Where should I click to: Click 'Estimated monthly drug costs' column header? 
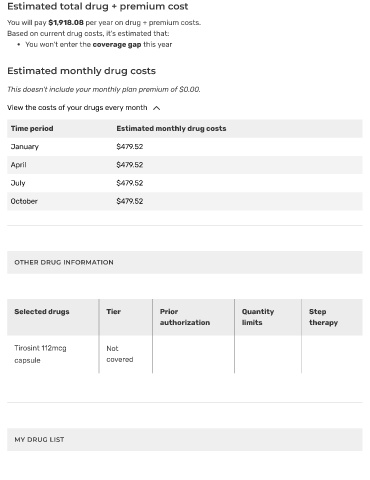(x=171, y=129)
